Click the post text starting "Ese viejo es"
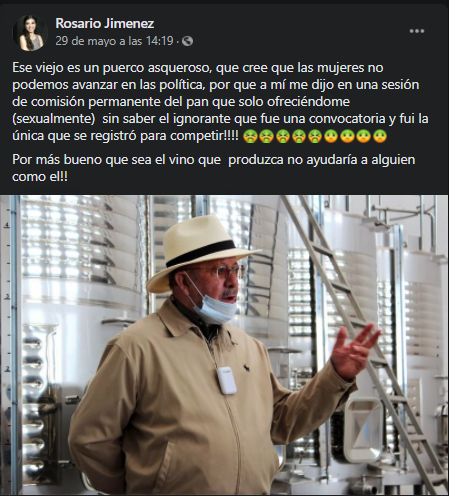Image resolution: width=449 pixels, height=496 pixels. click(220, 102)
